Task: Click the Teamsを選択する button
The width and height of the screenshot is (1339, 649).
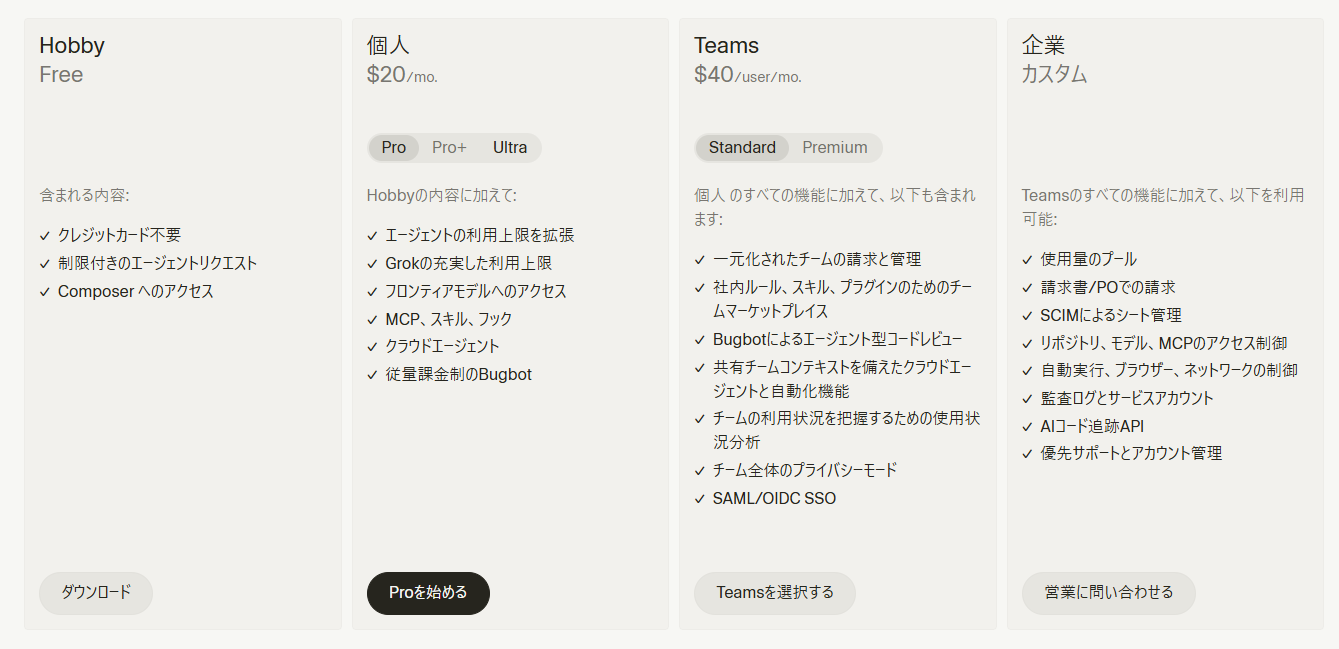Action: [775, 593]
